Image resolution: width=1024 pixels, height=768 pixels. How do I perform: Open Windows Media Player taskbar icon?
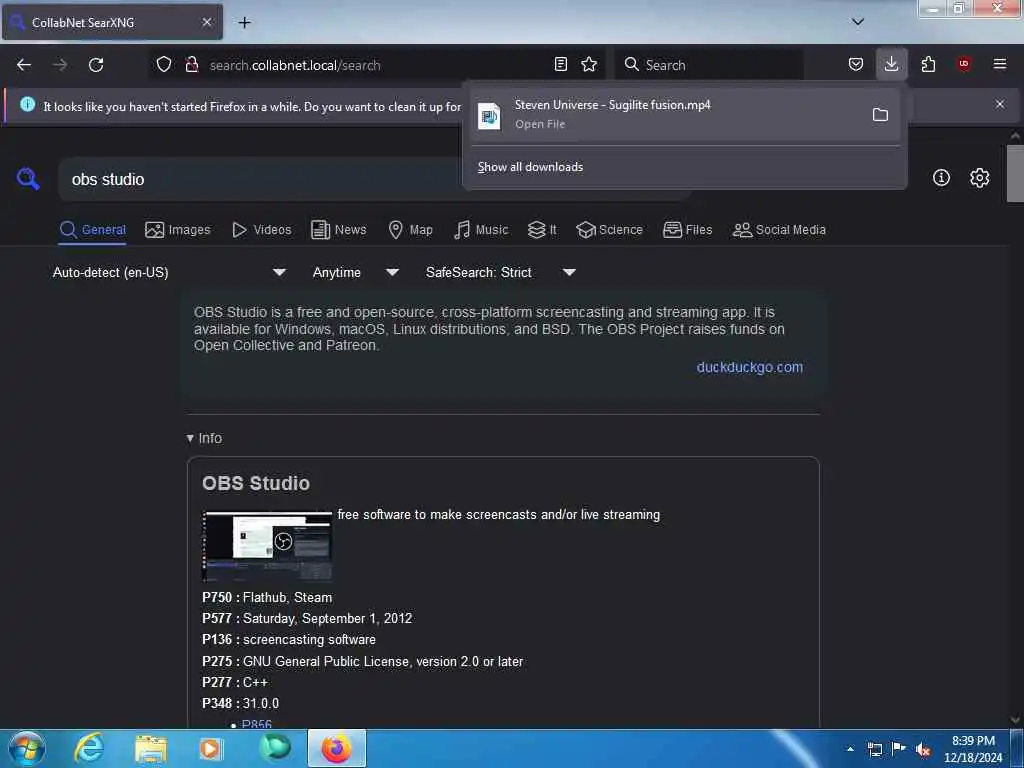[x=210, y=749]
